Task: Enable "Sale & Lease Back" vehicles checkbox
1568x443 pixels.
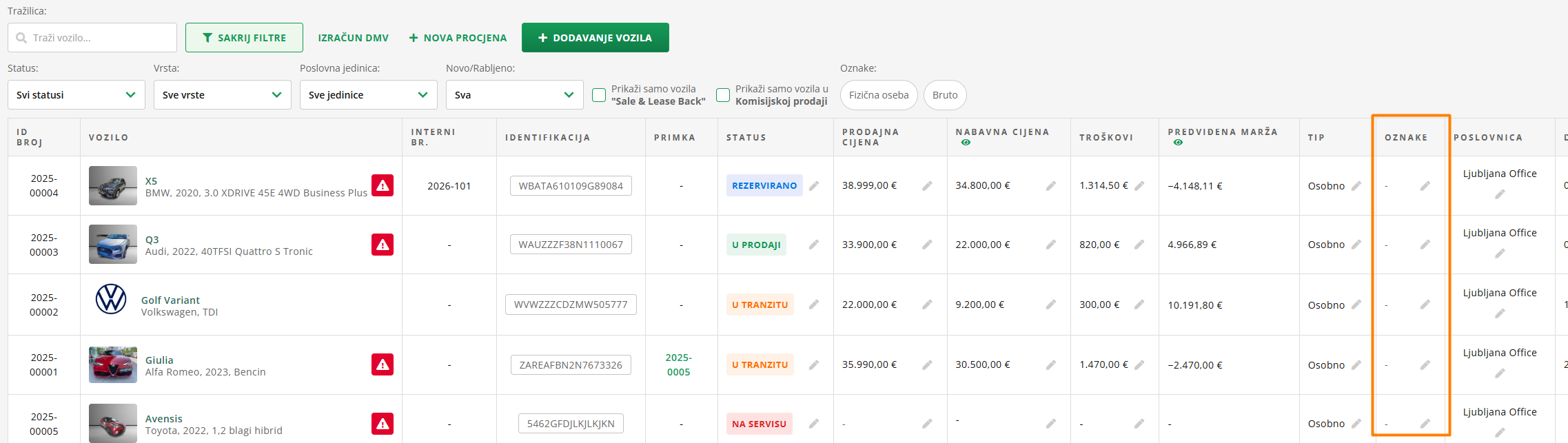Action: click(x=599, y=95)
